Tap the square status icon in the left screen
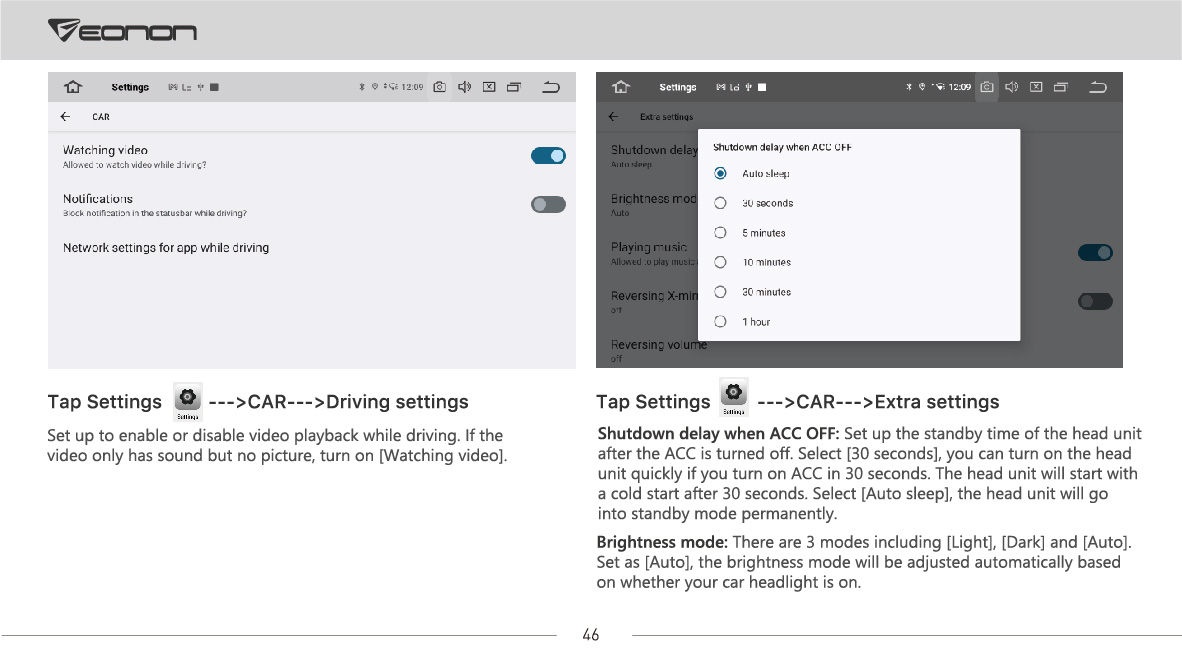The height and width of the screenshot is (650, 1182). click(214, 87)
